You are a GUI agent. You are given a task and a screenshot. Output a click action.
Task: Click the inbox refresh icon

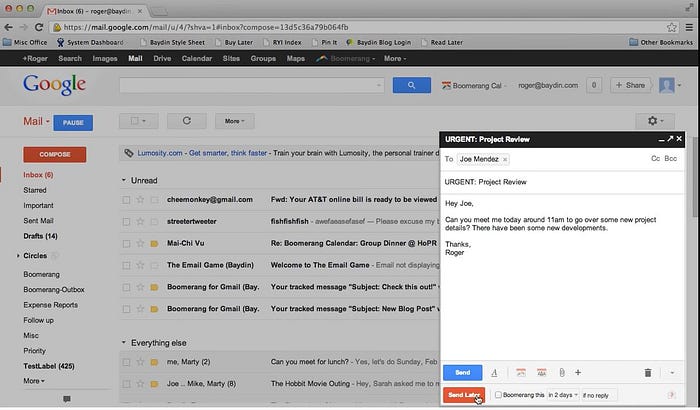187,121
